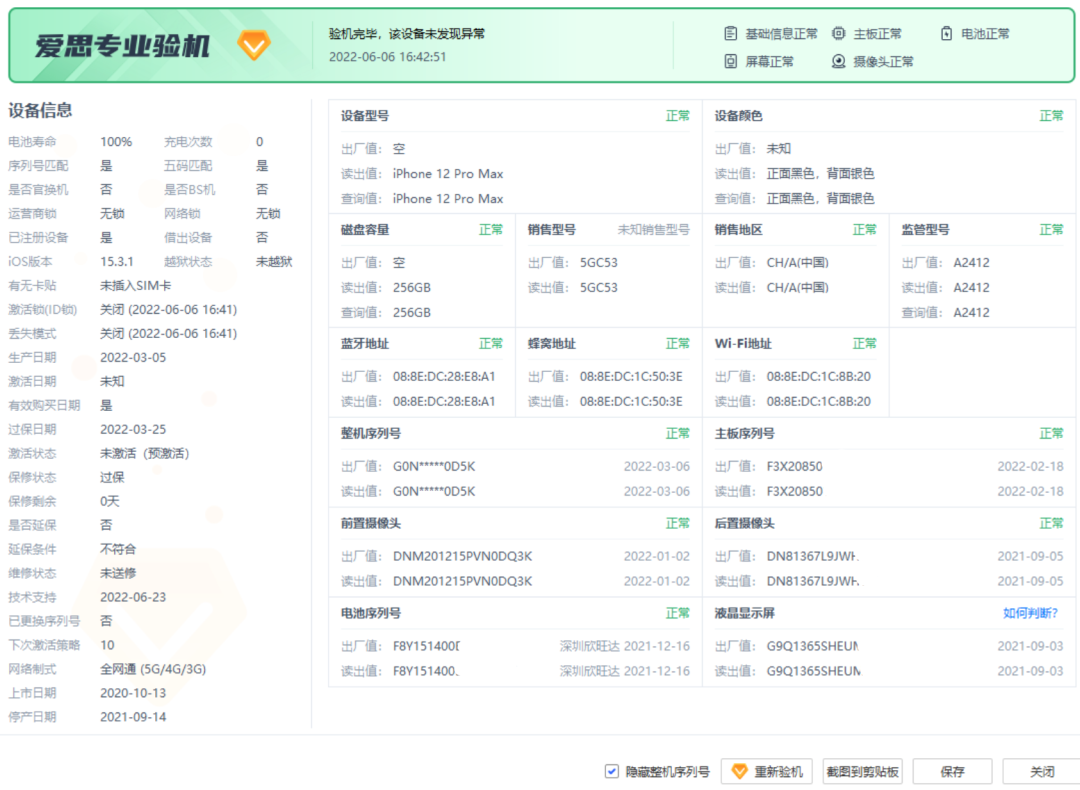Image resolution: width=1080 pixels, height=790 pixels.
Task: Click the 摄像头正常 camera icon
Action: pyautogui.click(x=838, y=61)
